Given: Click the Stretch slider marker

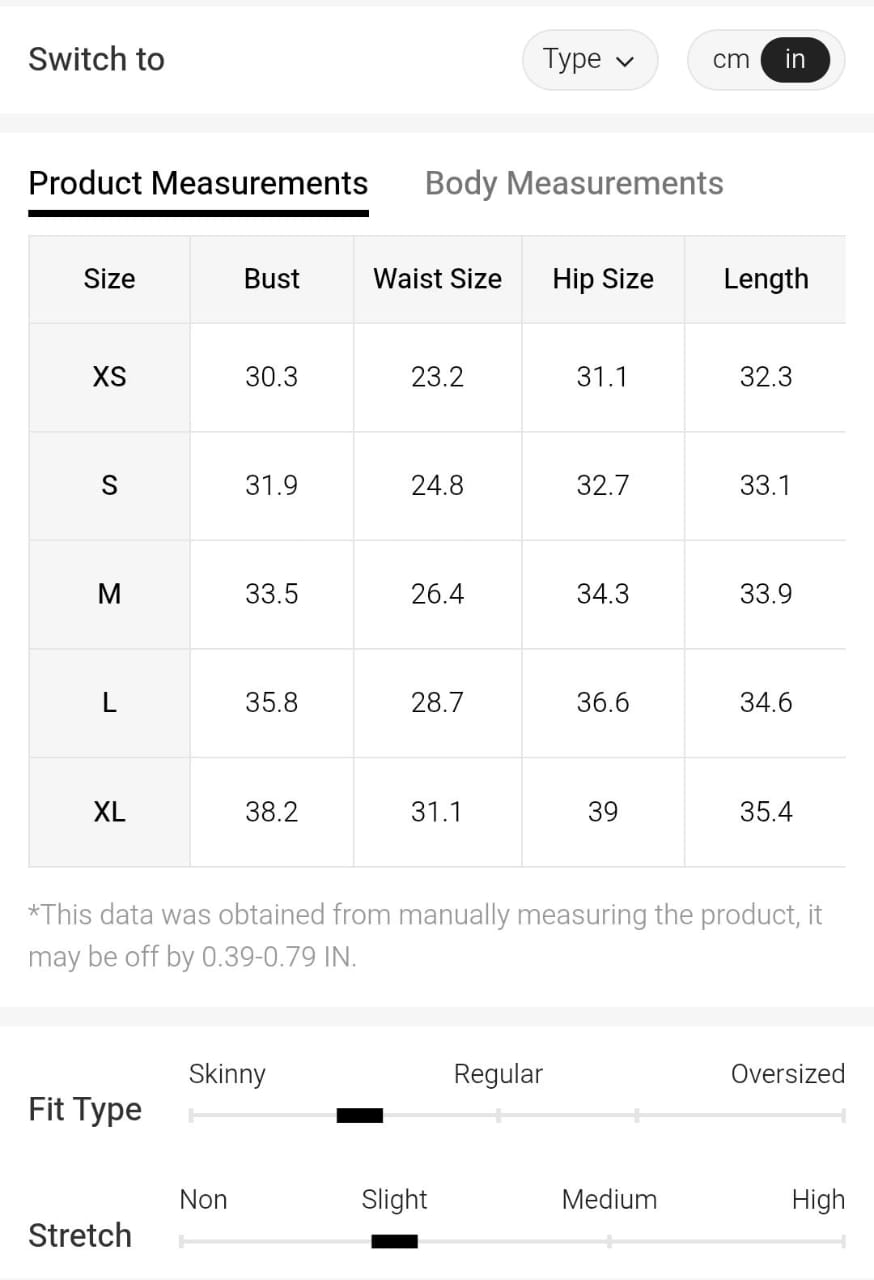Looking at the screenshot, I should tap(394, 1241).
